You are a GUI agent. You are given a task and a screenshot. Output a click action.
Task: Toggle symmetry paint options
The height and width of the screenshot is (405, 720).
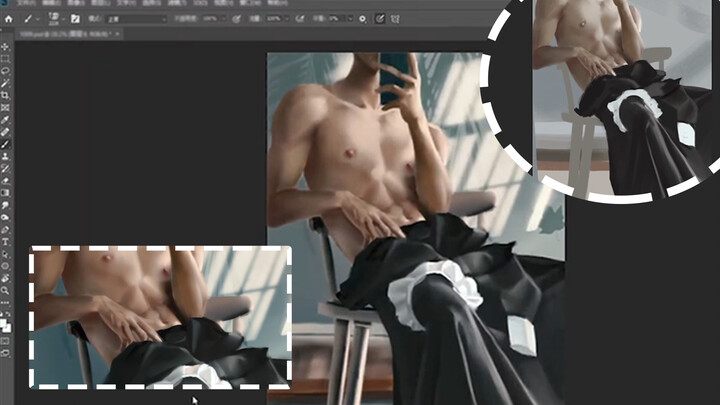pyautogui.click(x=395, y=19)
